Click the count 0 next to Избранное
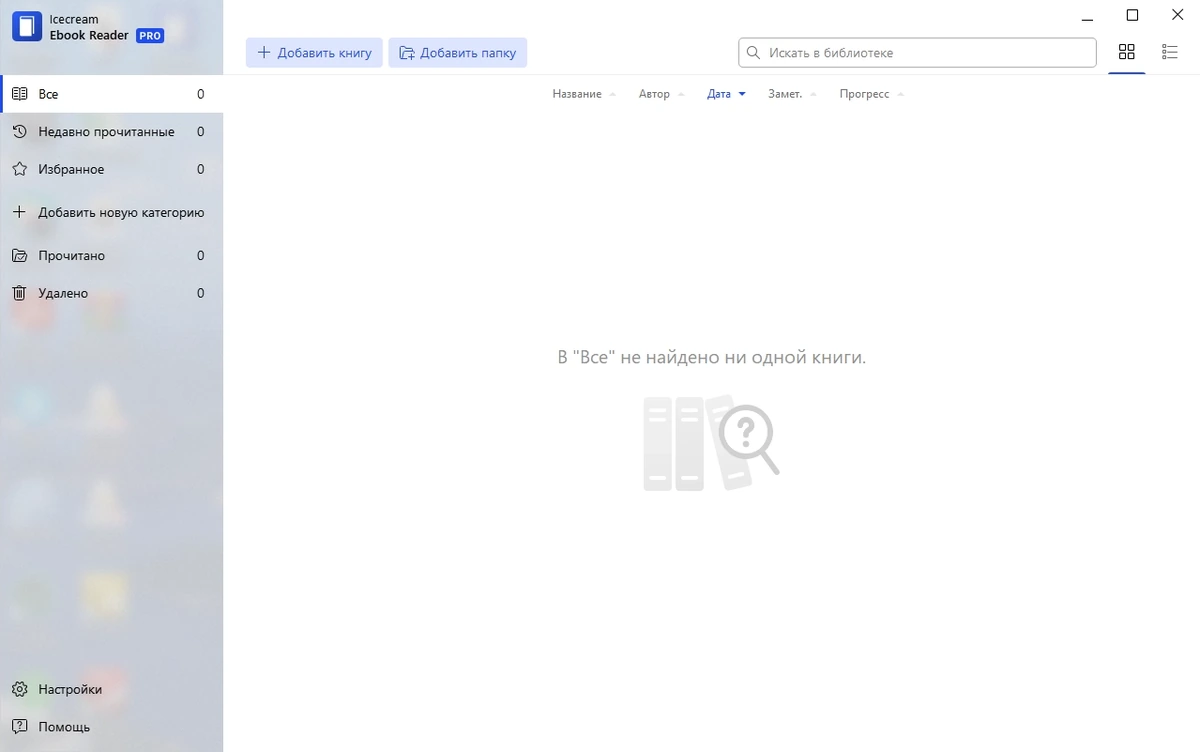The width and height of the screenshot is (1200, 752). tap(200, 170)
